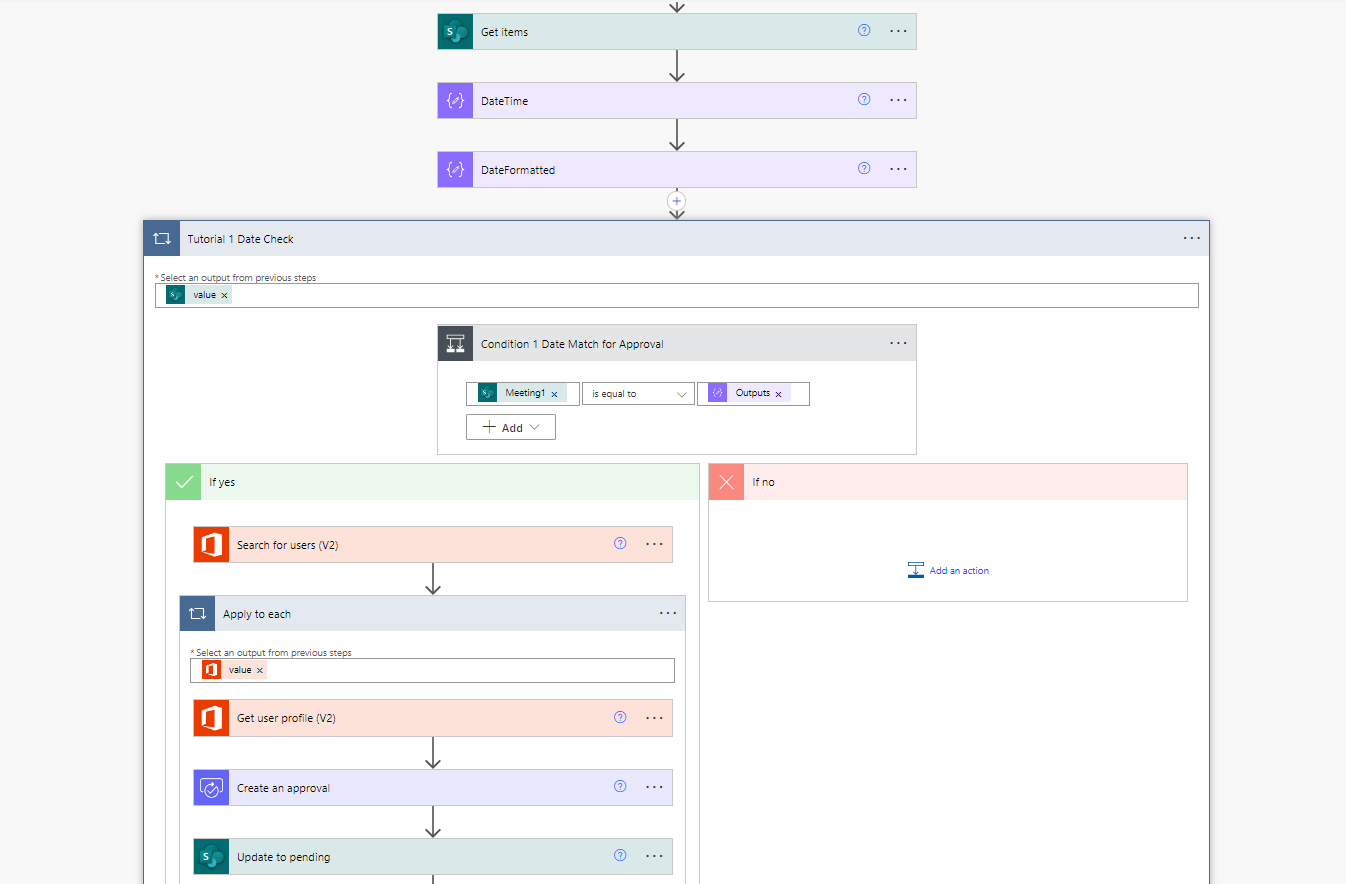
Task: Click the Condition 1 Date Match icon
Action: tap(455, 344)
